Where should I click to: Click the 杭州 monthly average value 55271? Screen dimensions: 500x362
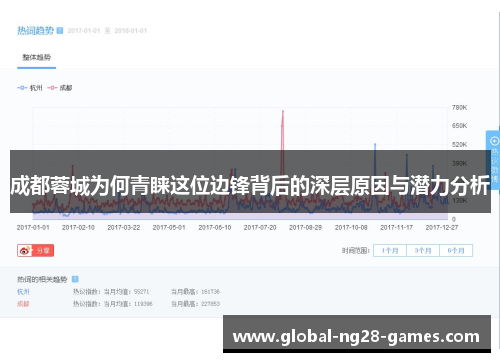pyautogui.click(x=141, y=292)
